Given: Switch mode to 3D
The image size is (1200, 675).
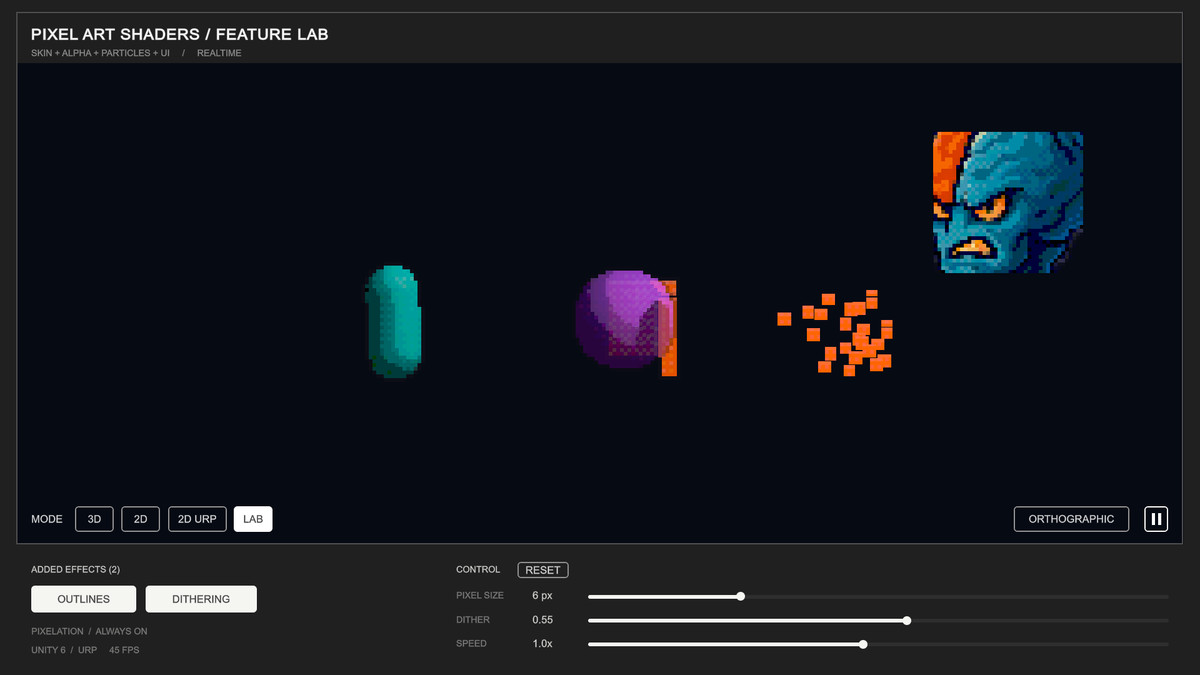Looking at the screenshot, I should point(94,519).
